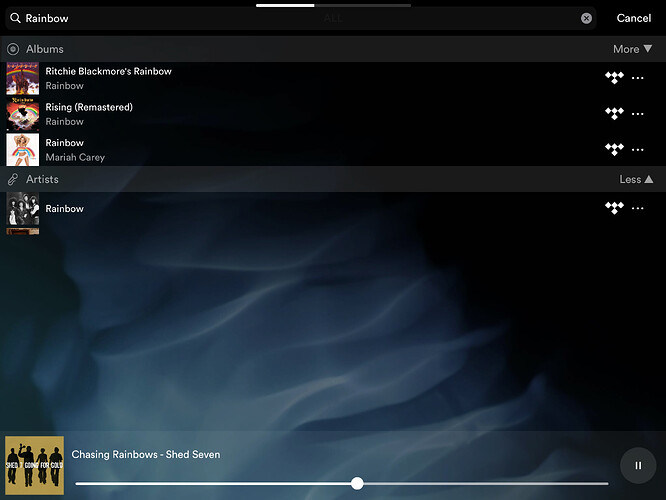The image size is (666, 500).
Task: Select the Rainbow artist thumbnail
Action: pos(23,213)
